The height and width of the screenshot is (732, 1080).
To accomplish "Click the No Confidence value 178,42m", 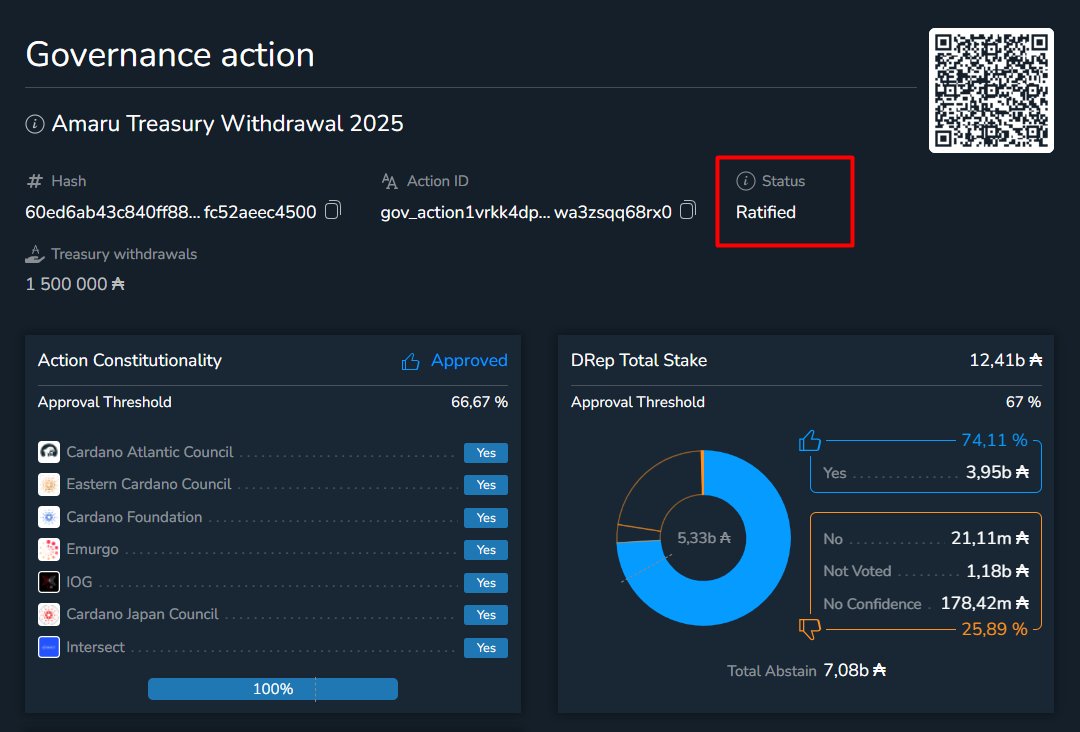I will pos(985,603).
